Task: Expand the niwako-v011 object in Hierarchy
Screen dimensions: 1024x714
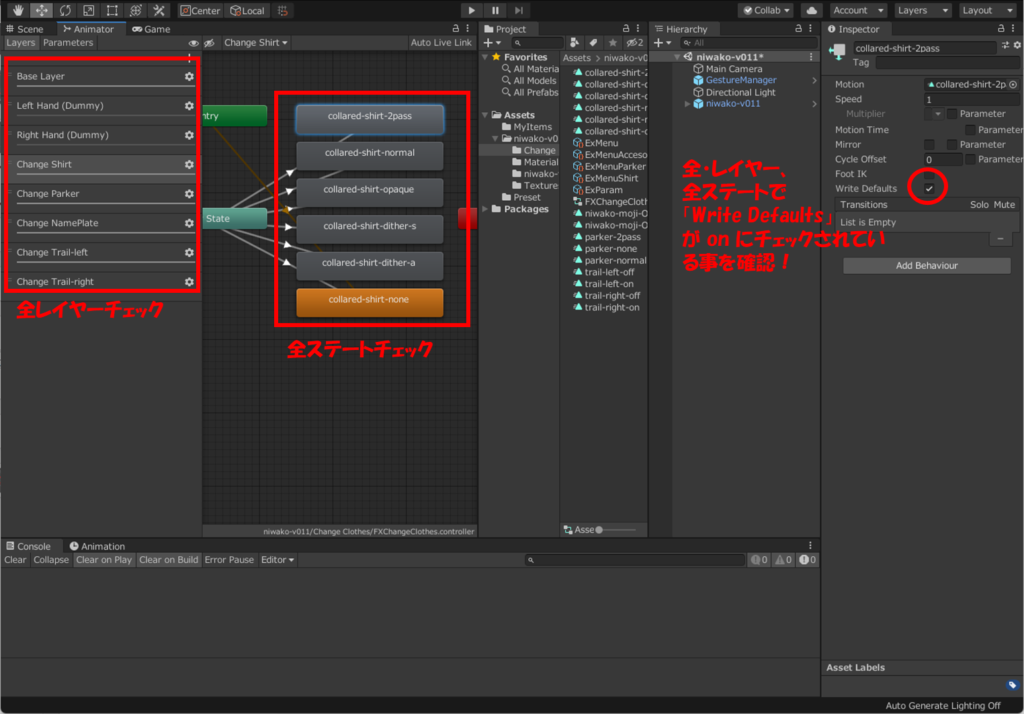Action: pos(687,104)
